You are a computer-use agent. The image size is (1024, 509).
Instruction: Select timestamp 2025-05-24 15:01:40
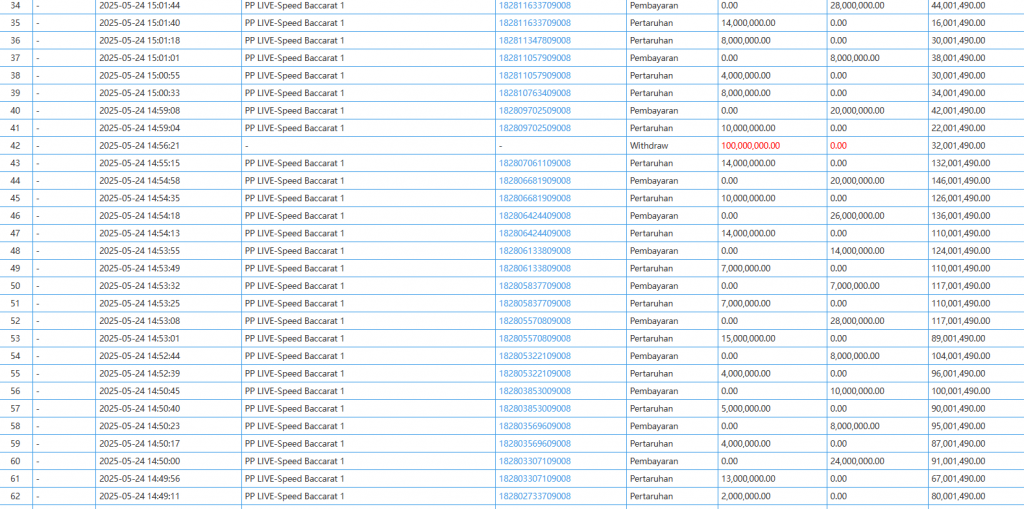click(x=140, y=23)
